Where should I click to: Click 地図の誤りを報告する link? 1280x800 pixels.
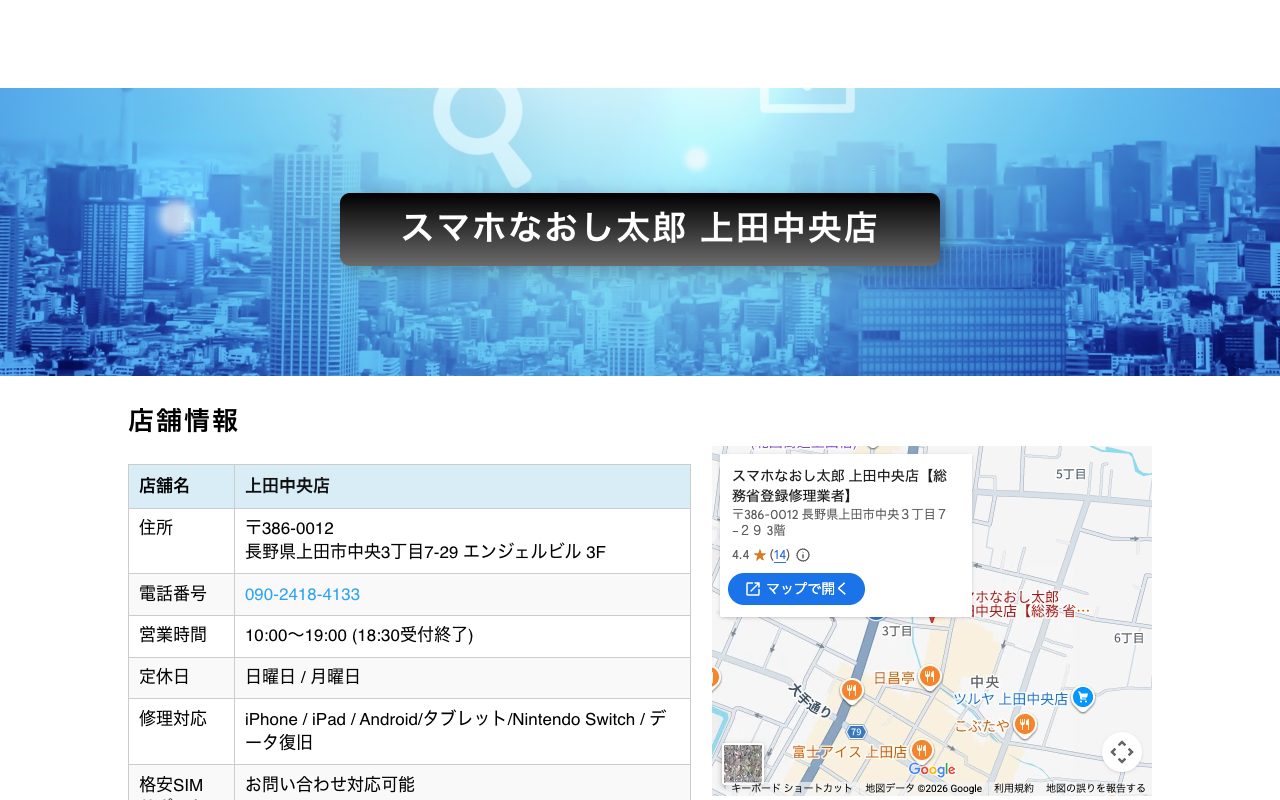pos(1096,788)
